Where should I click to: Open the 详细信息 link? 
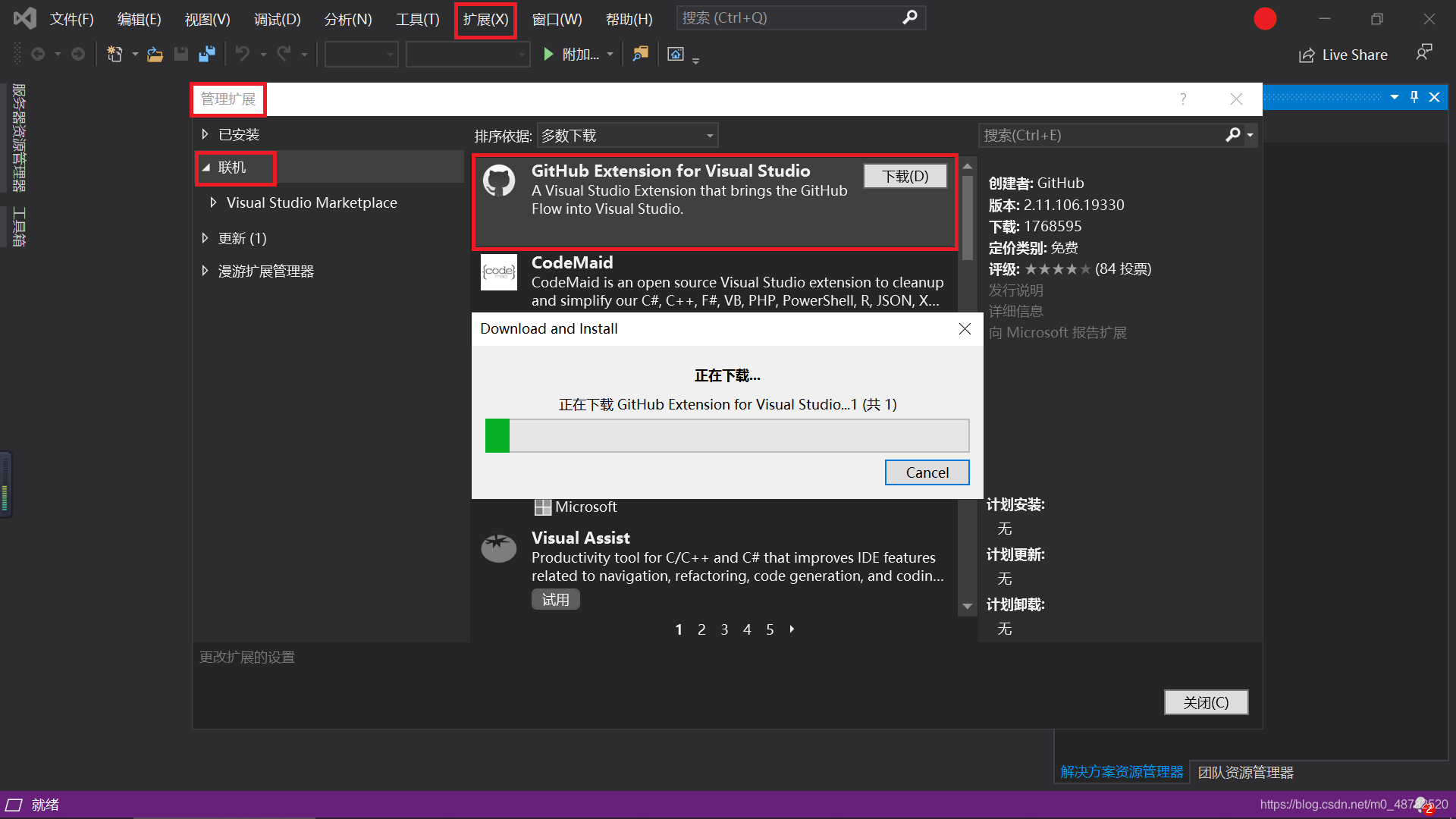(x=1015, y=311)
